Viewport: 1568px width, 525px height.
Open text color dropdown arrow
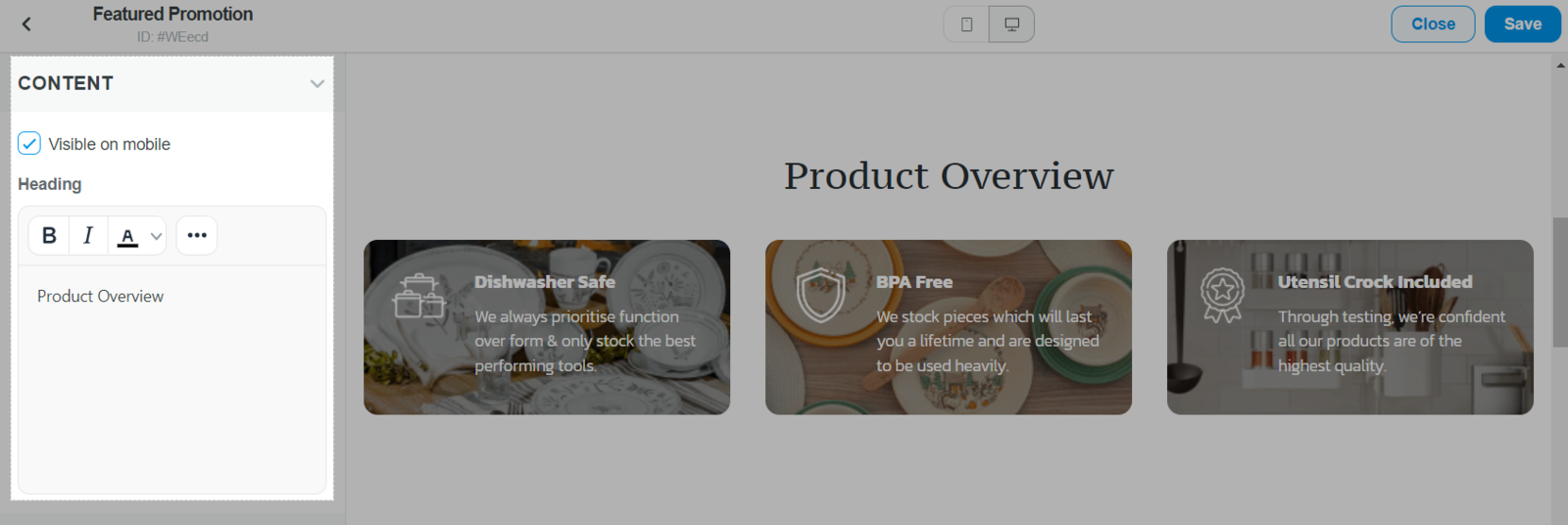pyautogui.click(x=156, y=236)
